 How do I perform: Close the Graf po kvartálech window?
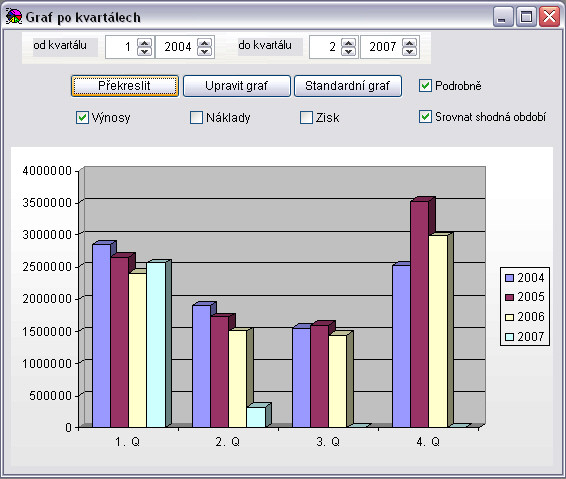click(549, 17)
